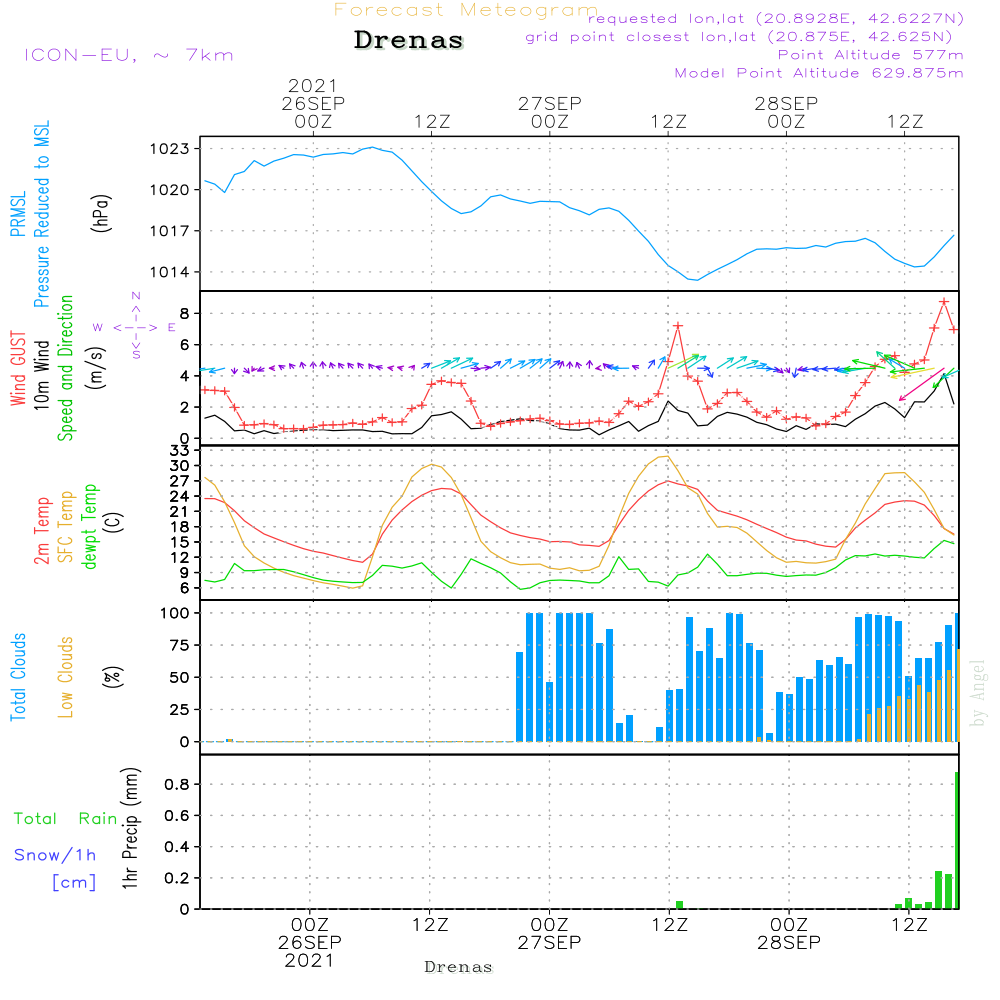
Task: Click the small green rain bar near 27SEP 12Z
Action: [679, 904]
